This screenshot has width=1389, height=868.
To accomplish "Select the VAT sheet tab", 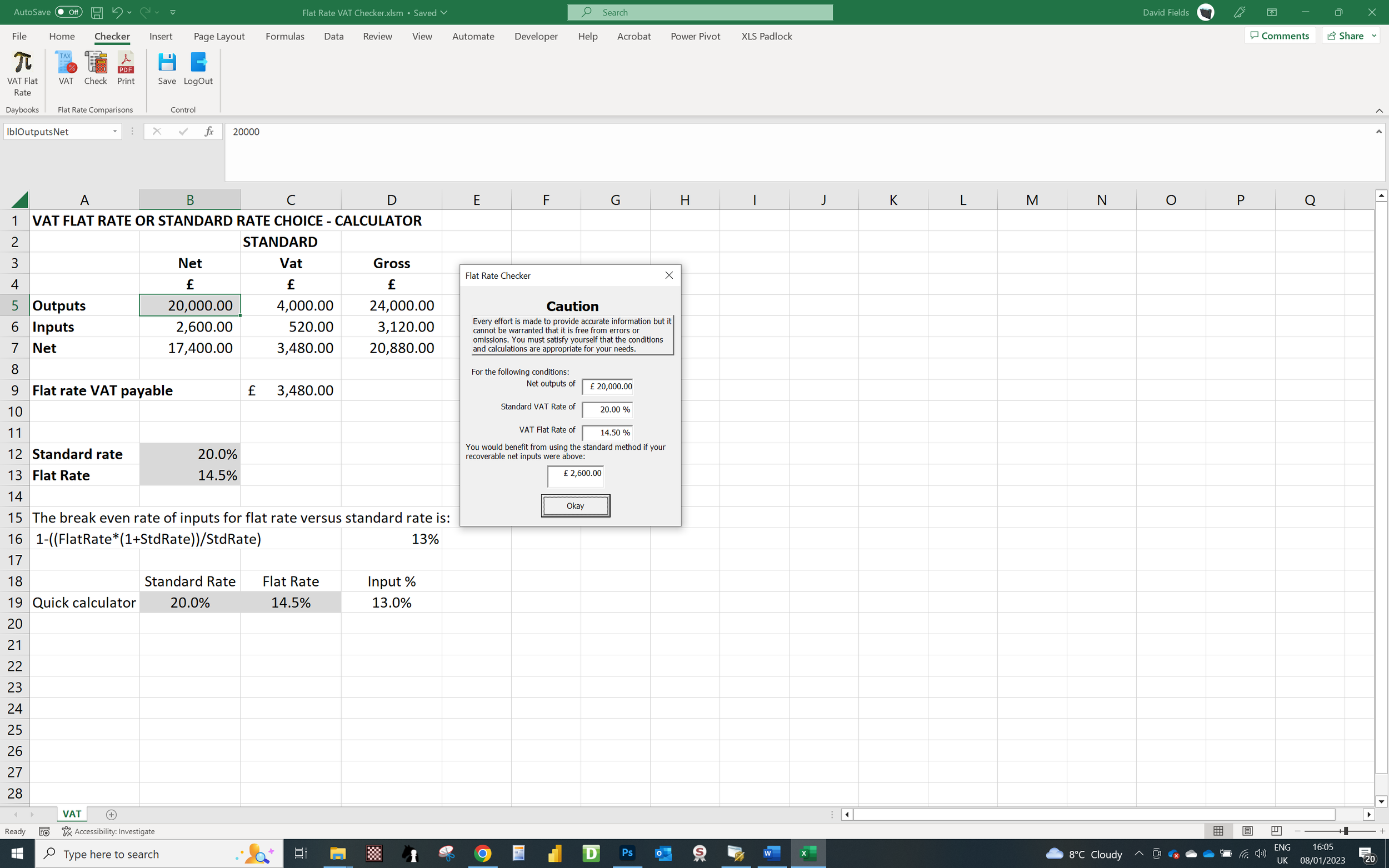I will pos(71,814).
